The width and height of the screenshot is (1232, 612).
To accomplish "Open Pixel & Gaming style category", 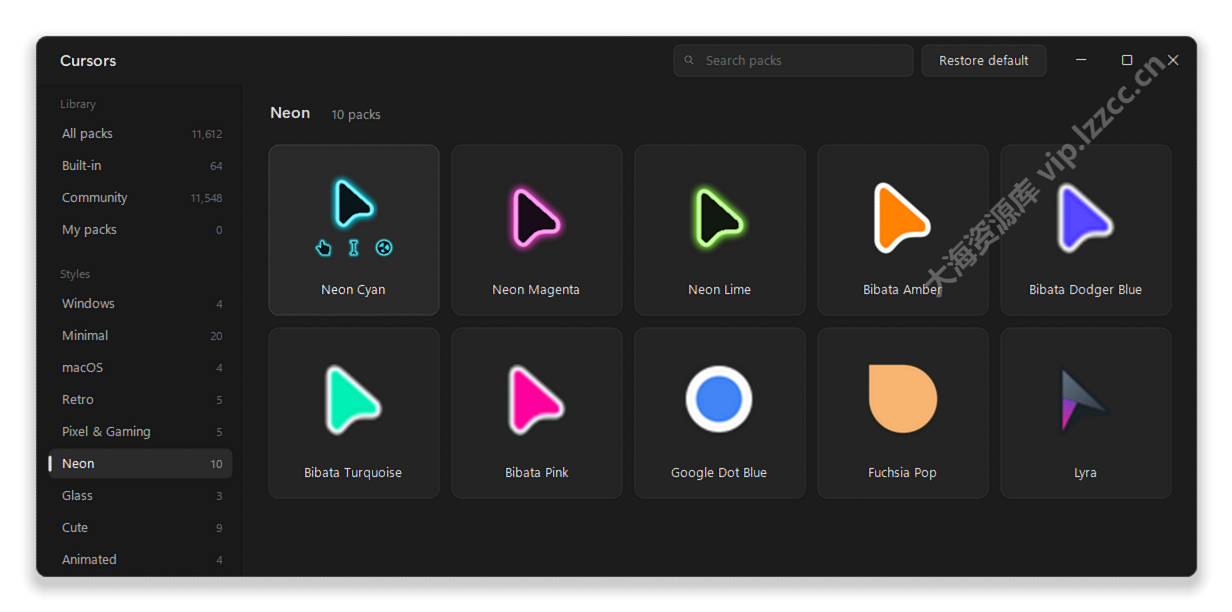I will (x=140, y=432).
